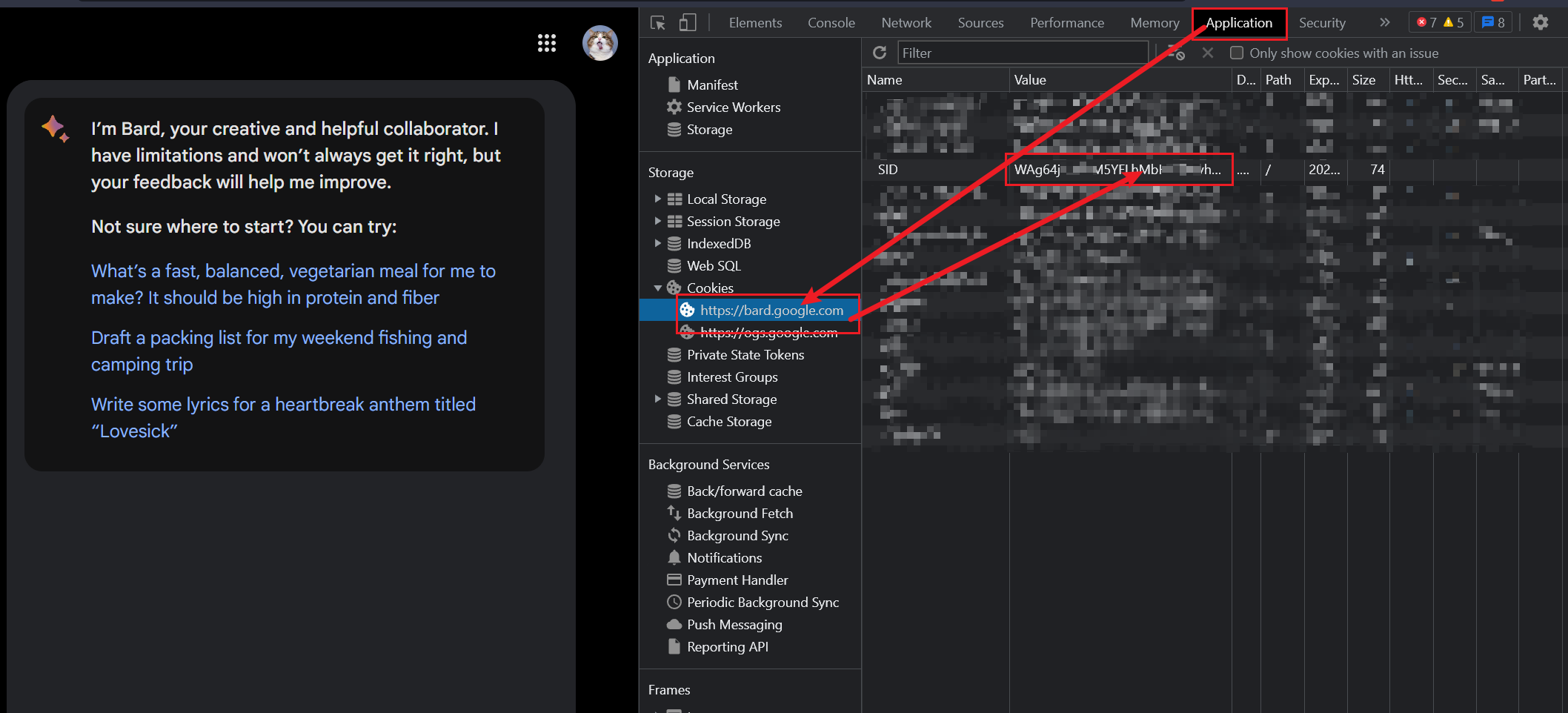Open Service Workers

pyautogui.click(x=723, y=107)
